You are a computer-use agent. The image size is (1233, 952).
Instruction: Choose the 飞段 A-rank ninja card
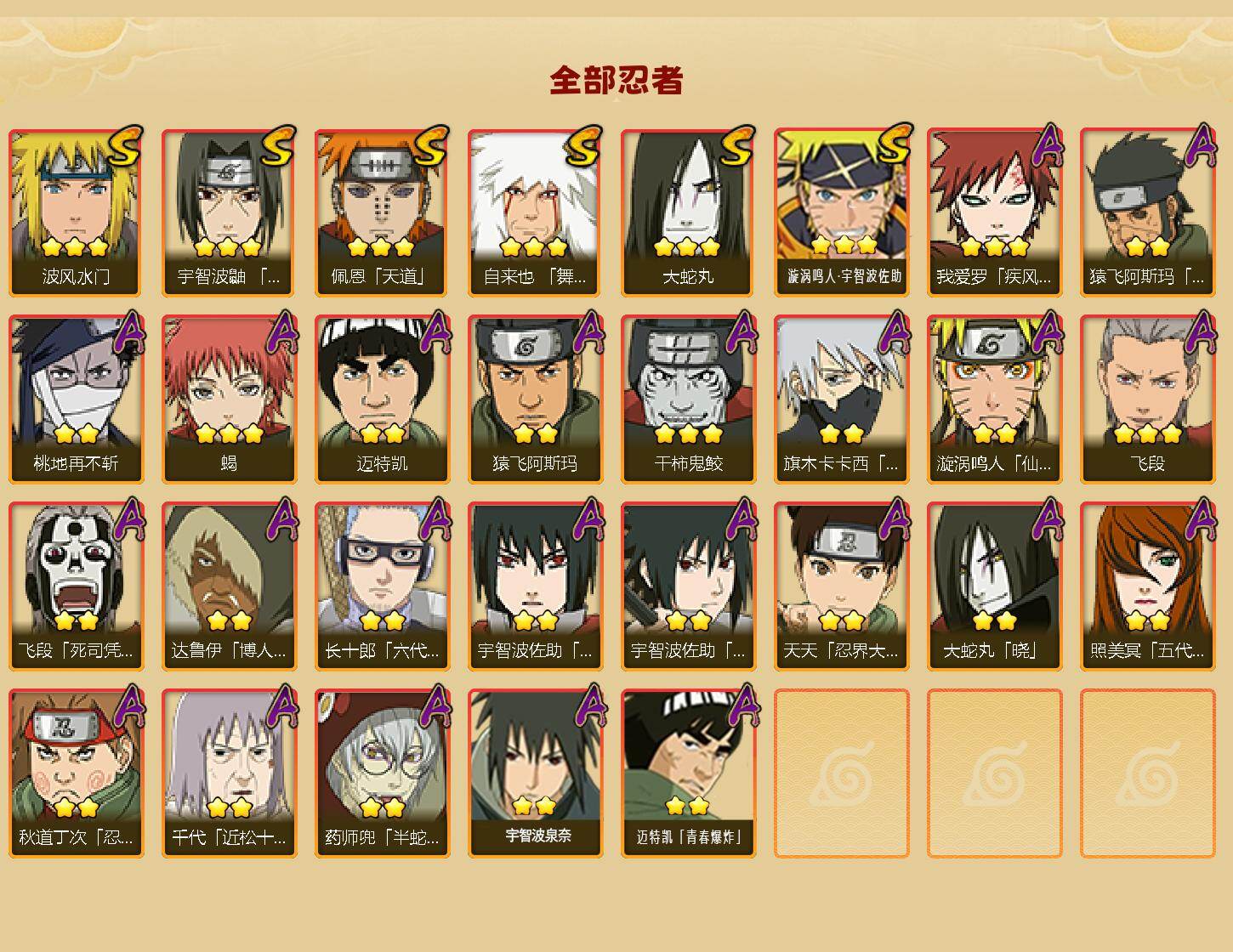point(1147,399)
